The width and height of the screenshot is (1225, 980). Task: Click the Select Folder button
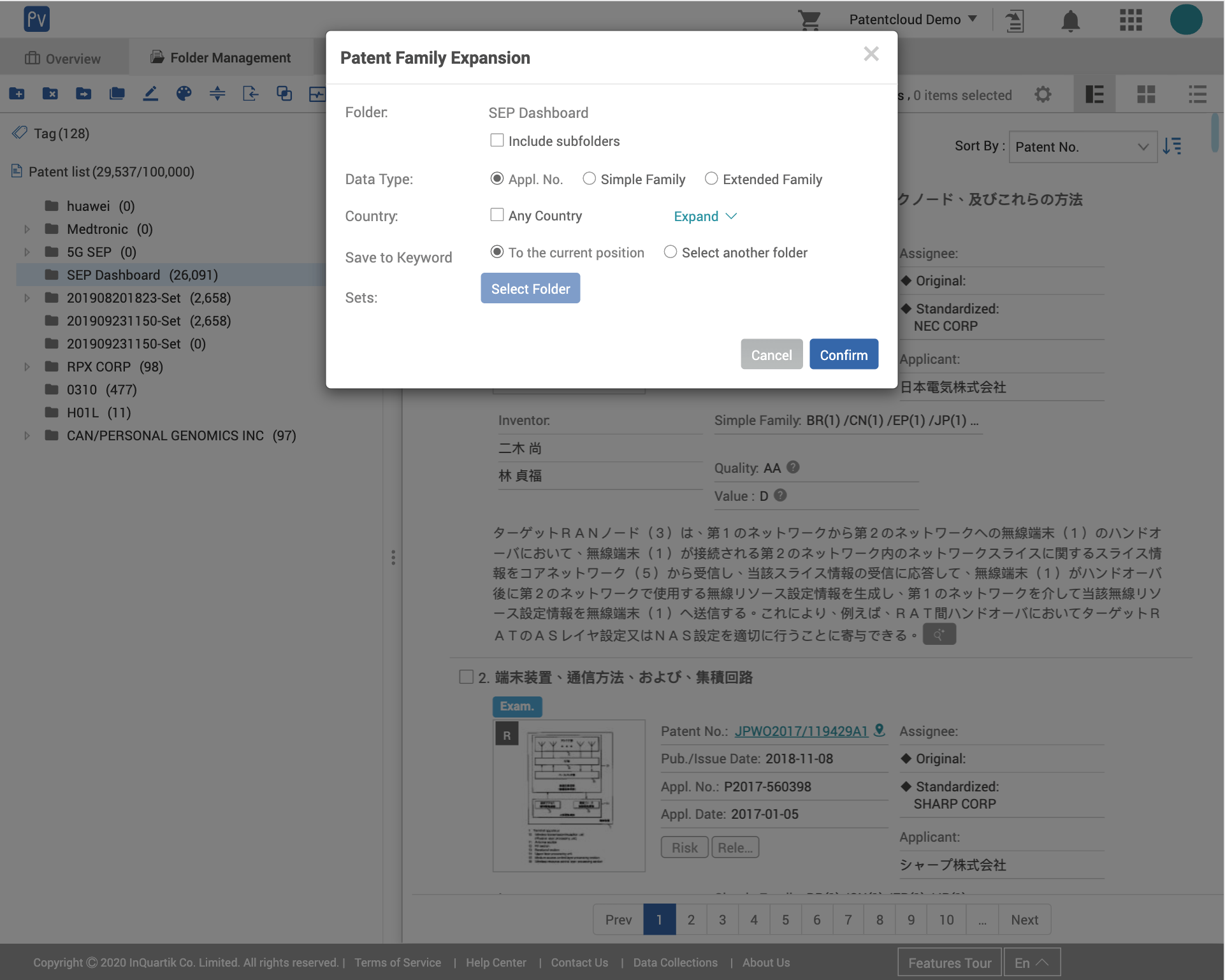point(530,289)
